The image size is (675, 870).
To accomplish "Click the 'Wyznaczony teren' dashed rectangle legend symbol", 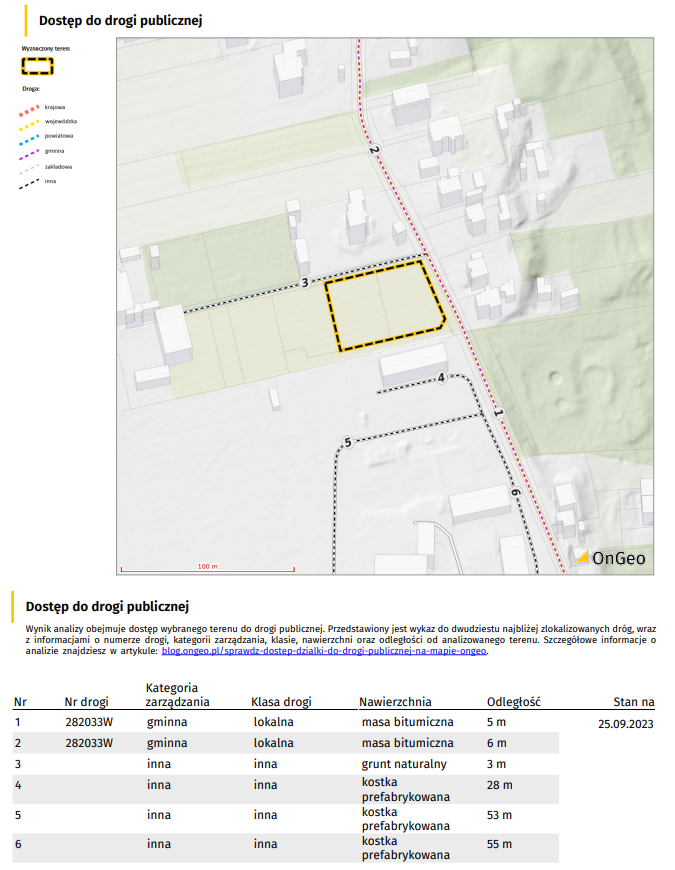I will [x=38, y=66].
